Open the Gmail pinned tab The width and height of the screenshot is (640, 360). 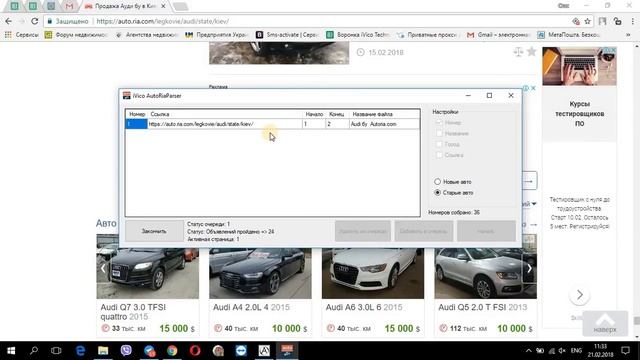coord(69,6)
